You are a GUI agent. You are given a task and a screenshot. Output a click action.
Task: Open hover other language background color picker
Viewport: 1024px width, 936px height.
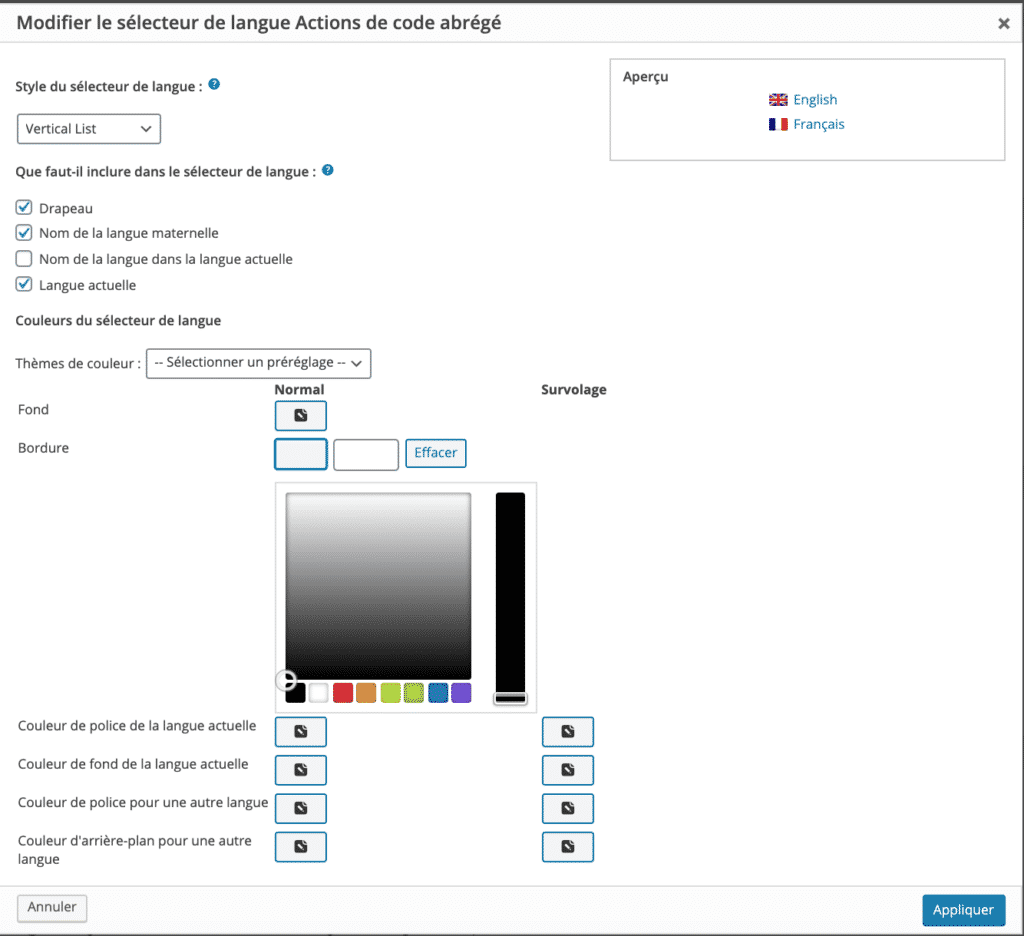click(567, 847)
